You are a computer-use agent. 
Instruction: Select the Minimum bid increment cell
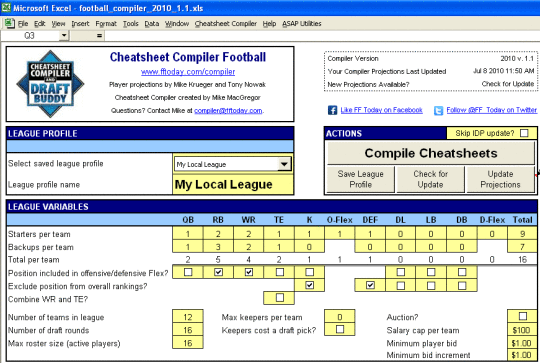tap(522, 355)
